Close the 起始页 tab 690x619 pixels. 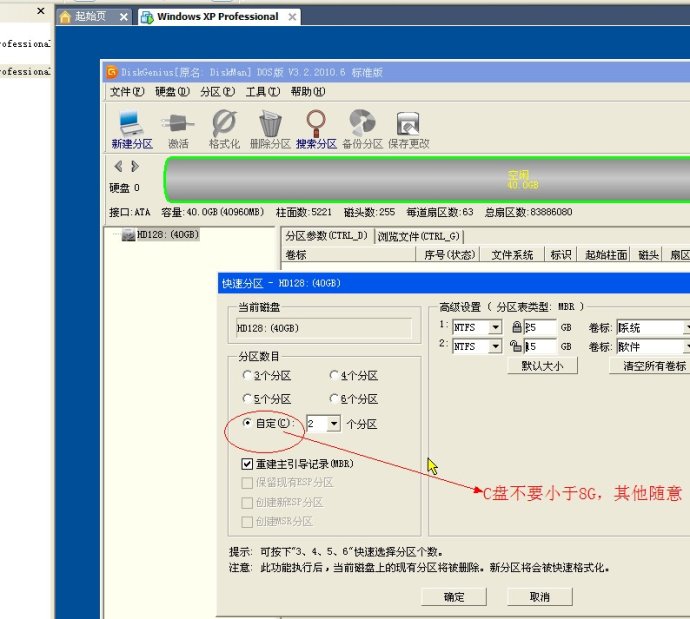pos(124,17)
